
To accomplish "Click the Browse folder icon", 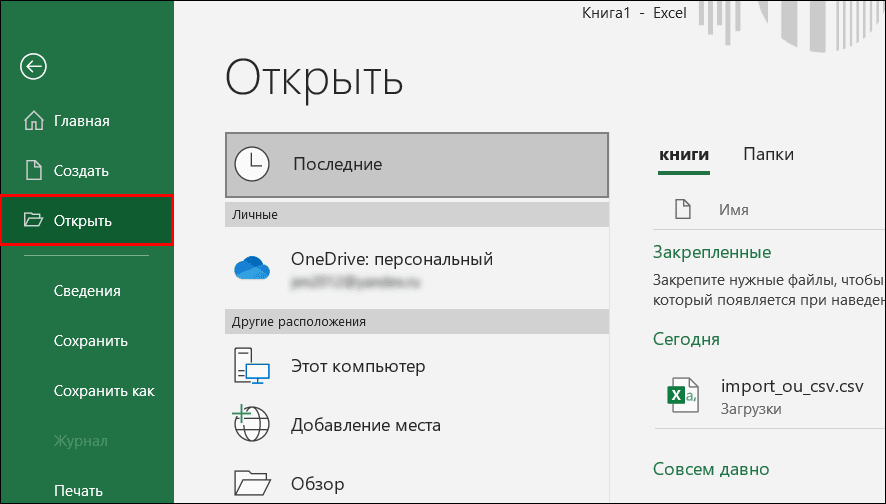I will [251, 483].
